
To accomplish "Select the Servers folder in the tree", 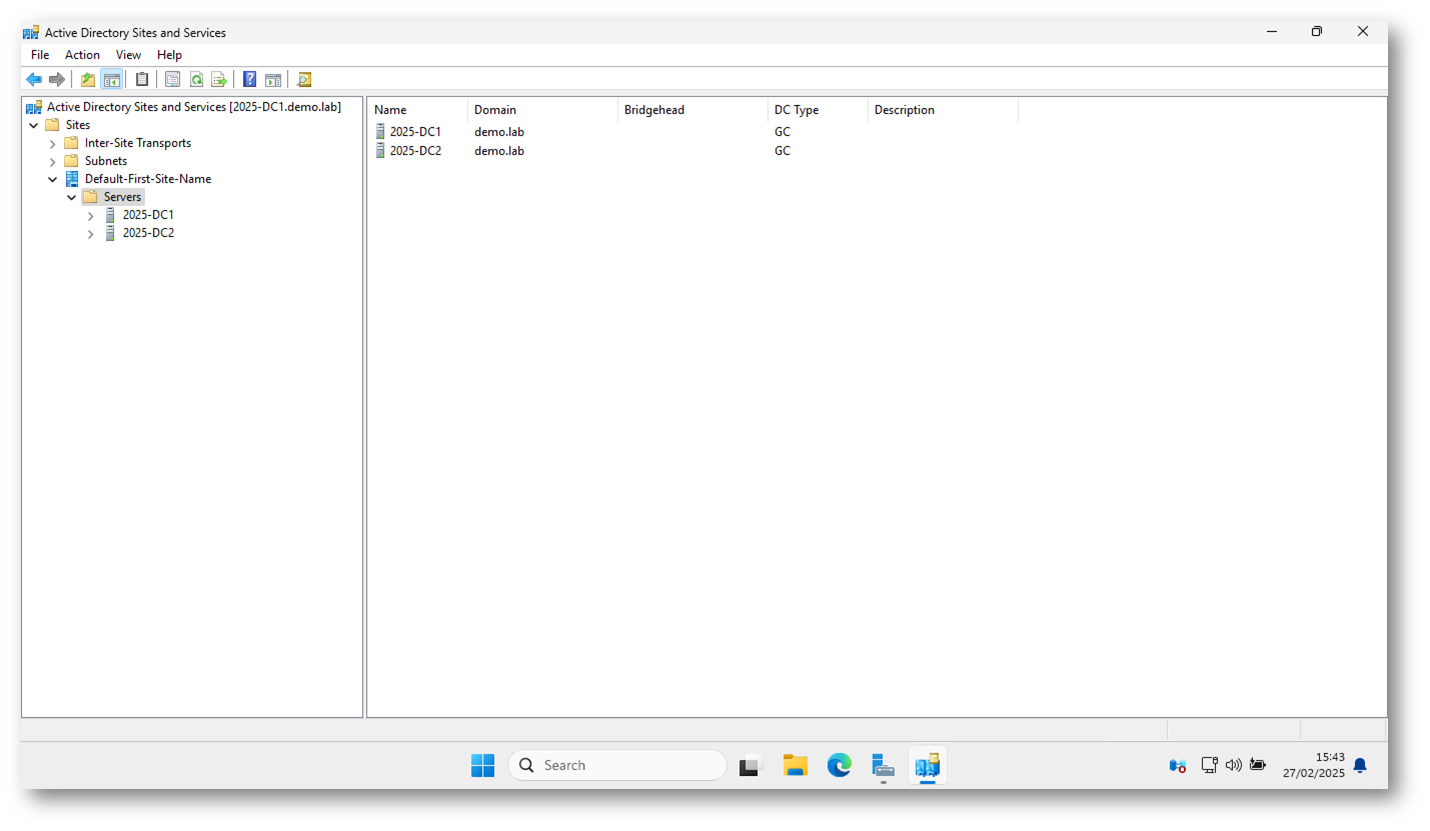I will pos(123,197).
